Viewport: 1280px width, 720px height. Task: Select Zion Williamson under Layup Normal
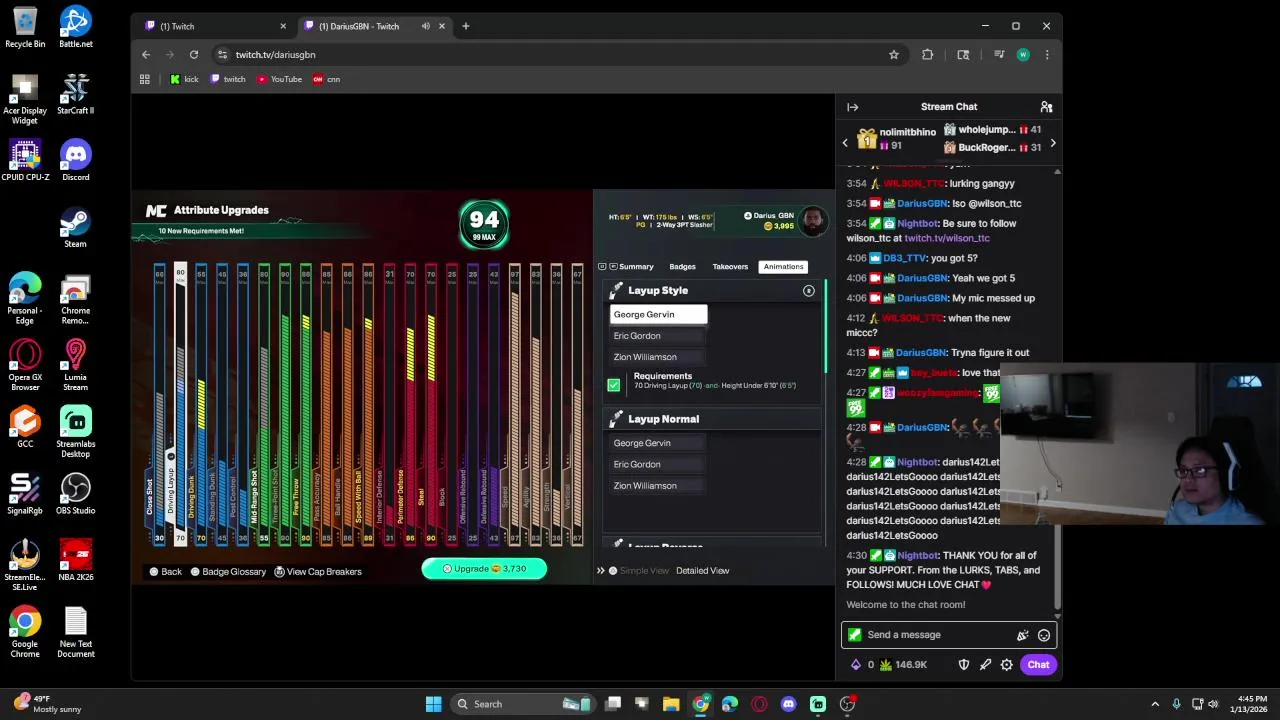click(x=658, y=486)
